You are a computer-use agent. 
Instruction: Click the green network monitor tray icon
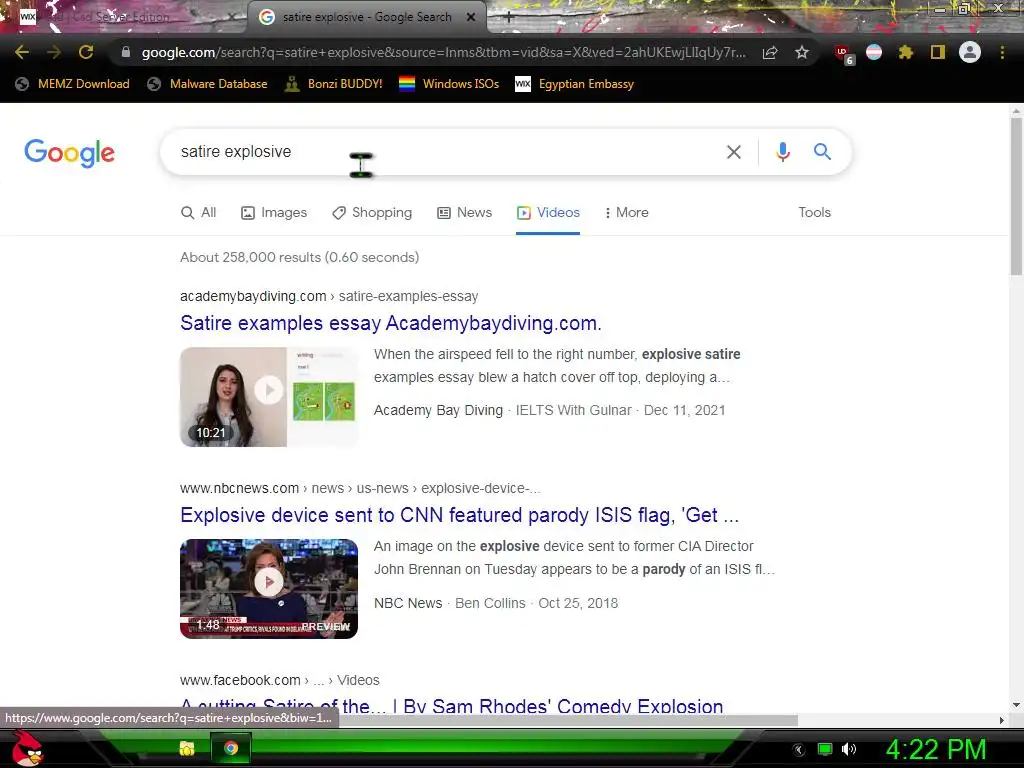pos(825,749)
